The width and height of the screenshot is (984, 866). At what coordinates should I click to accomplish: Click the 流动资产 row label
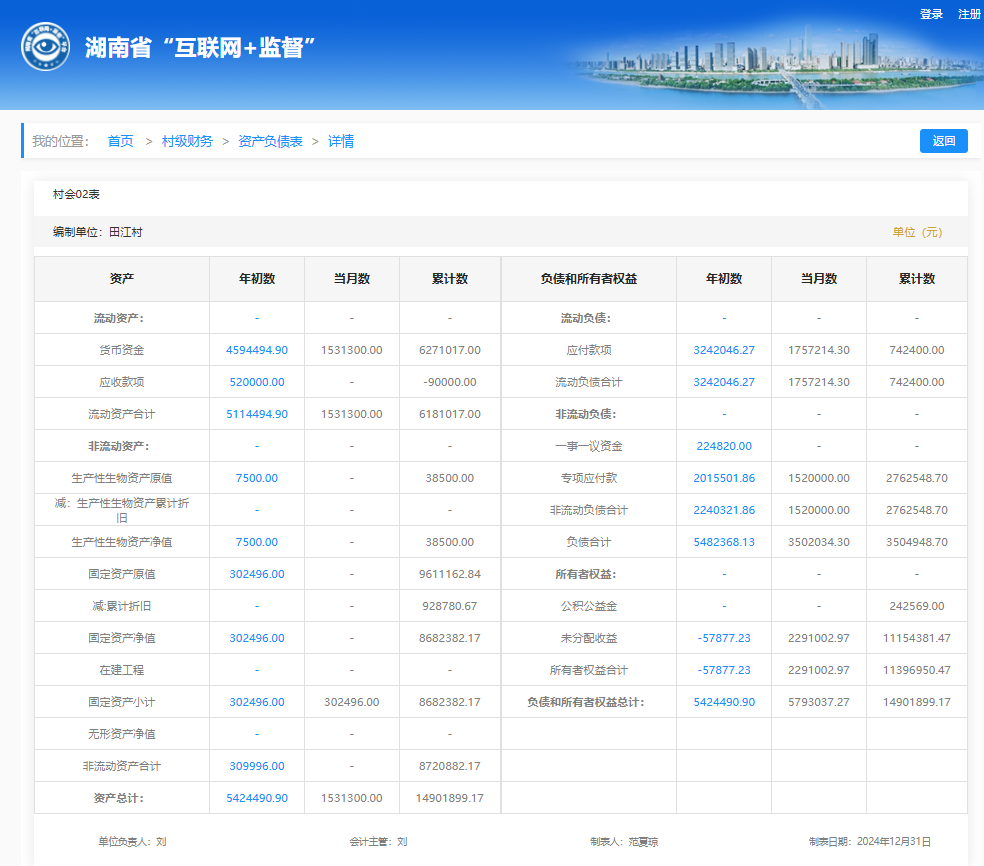point(119,318)
